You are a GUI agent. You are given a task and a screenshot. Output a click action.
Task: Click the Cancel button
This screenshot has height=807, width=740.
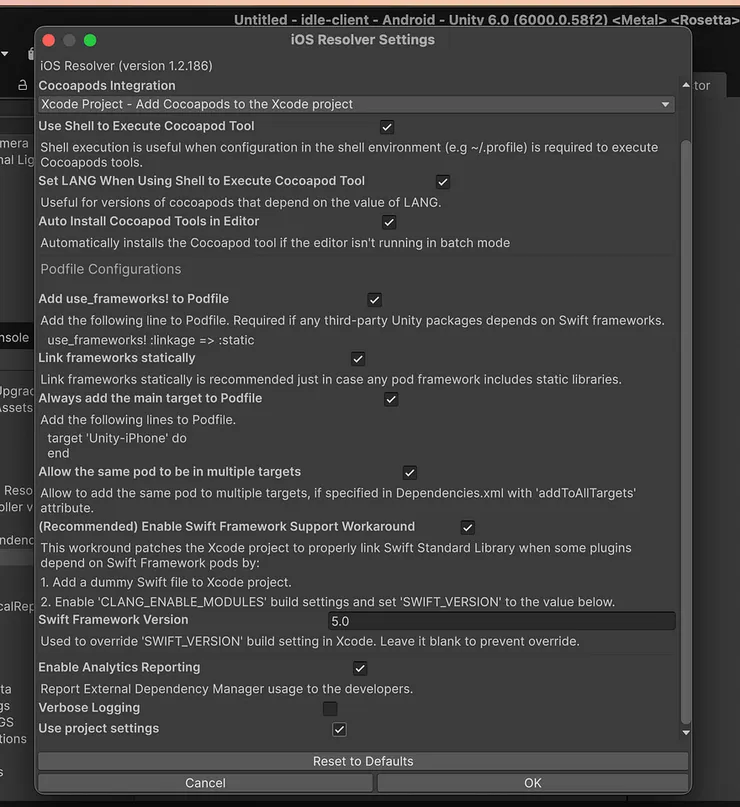pyautogui.click(x=205, y=783)
